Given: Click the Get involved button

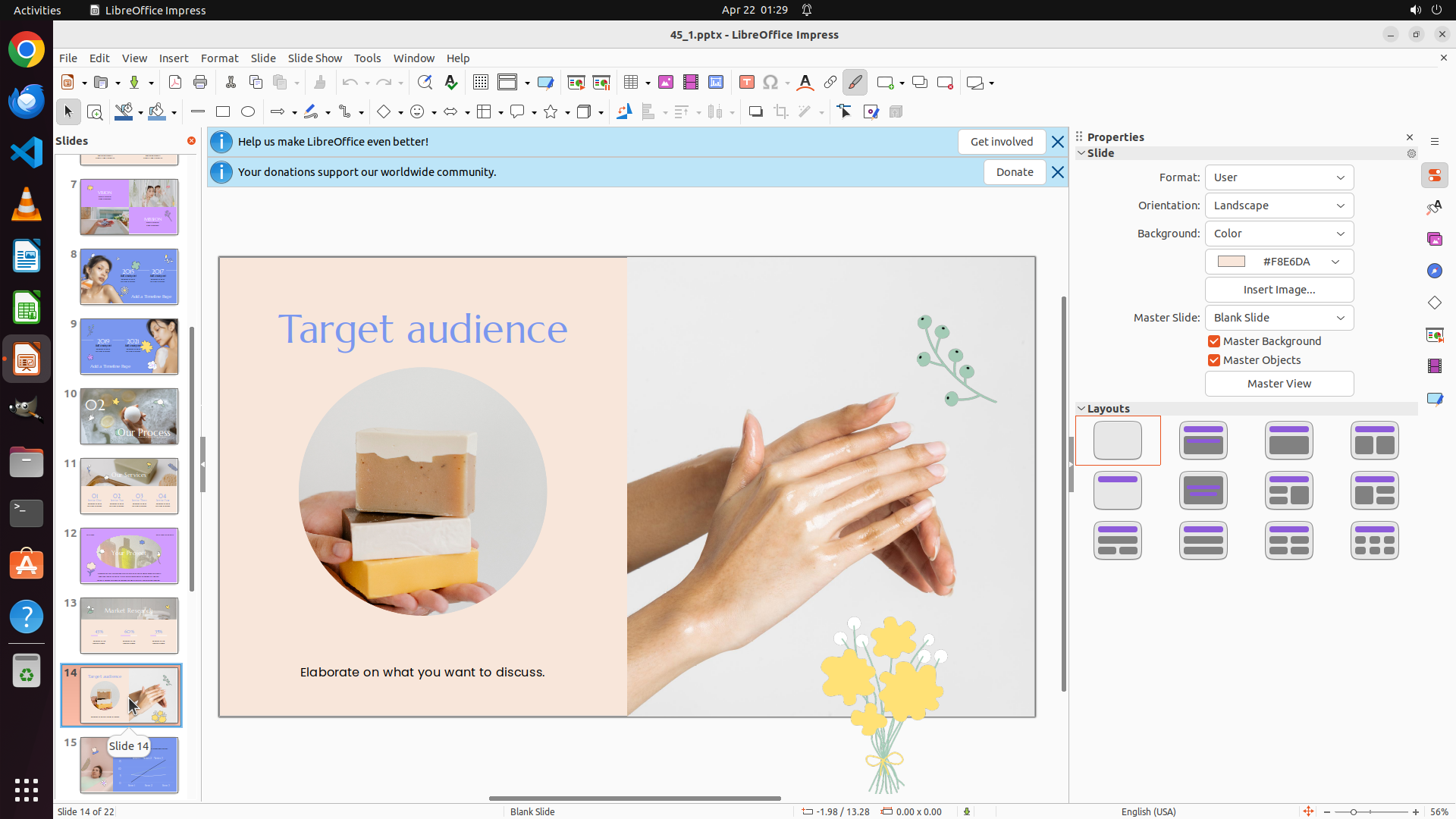Looking at the screenshot, I should pyautogui.click(x=1001, y=142).
